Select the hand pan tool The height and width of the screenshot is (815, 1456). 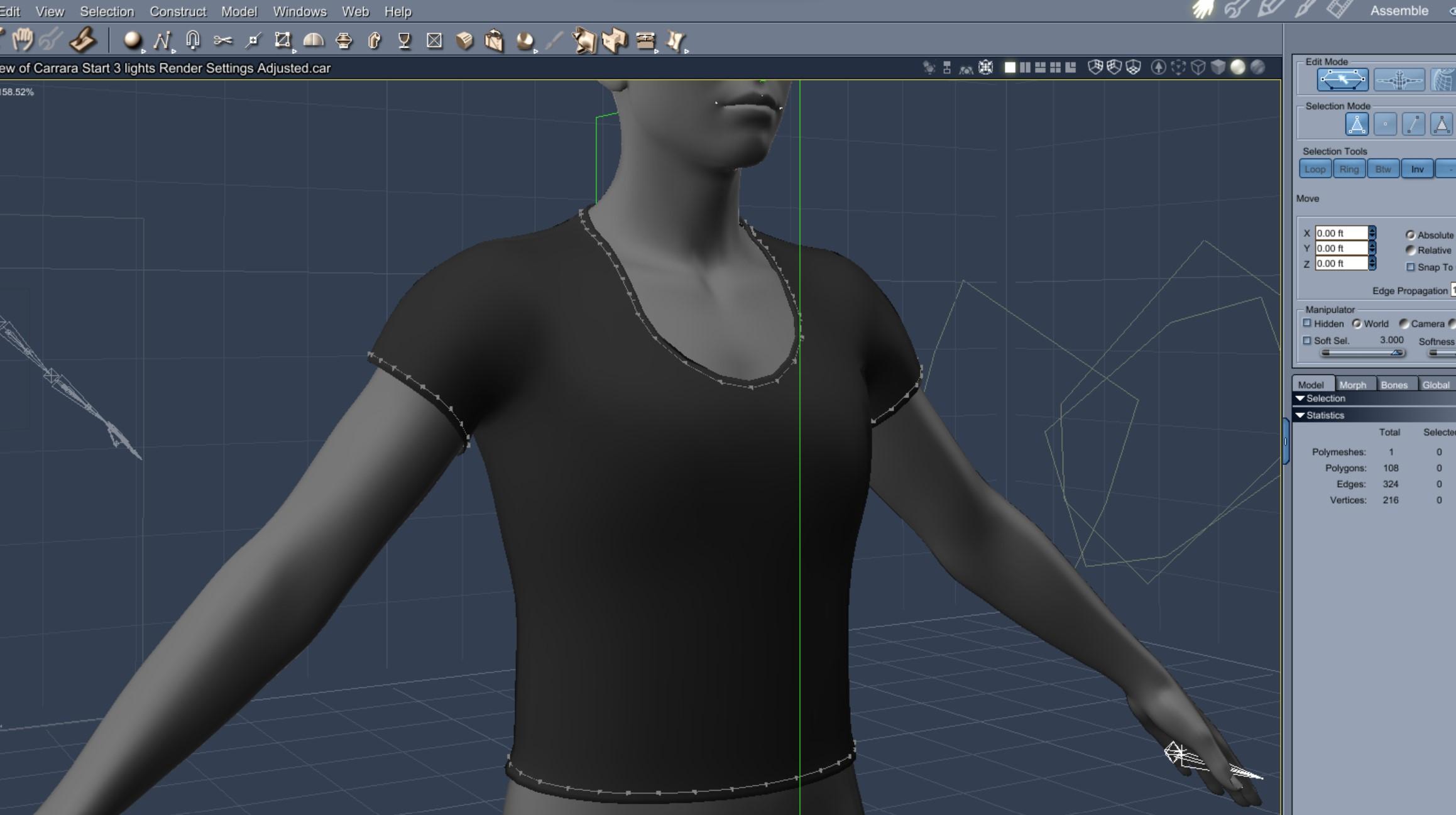point(23,40)
